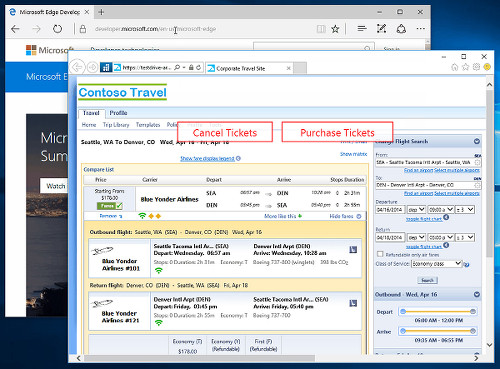Make a Web Note in Edge
Screen dimensions: 500x369
381,29
